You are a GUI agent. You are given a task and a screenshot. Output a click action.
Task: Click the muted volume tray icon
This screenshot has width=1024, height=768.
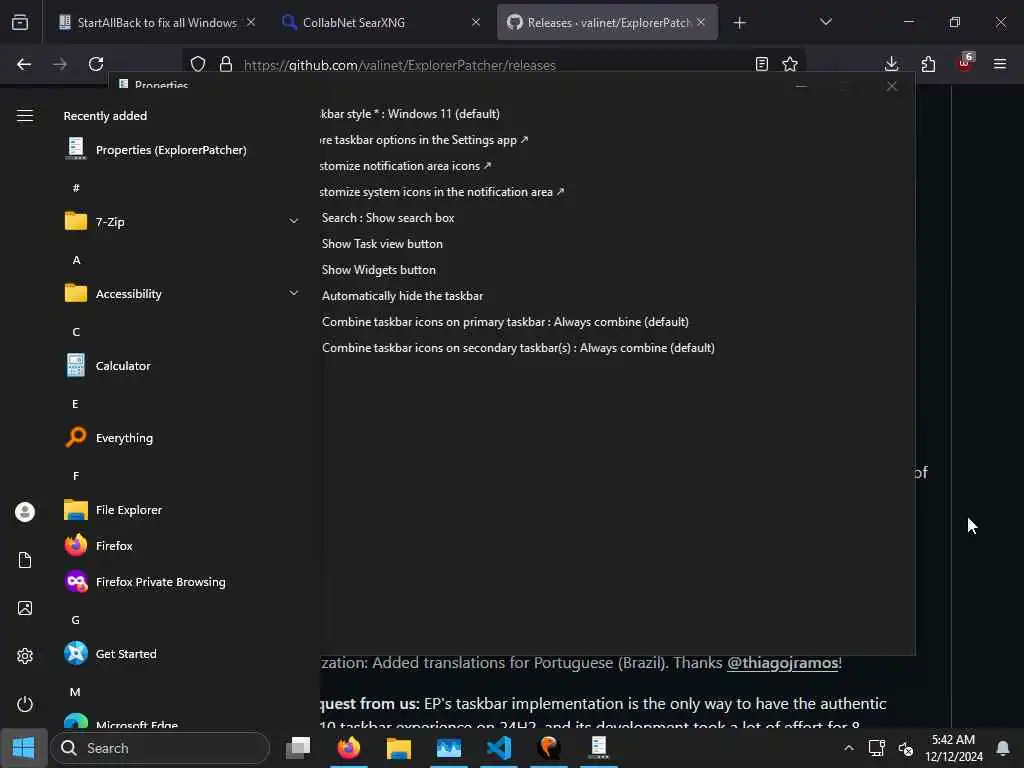click(x=906, y=748)
